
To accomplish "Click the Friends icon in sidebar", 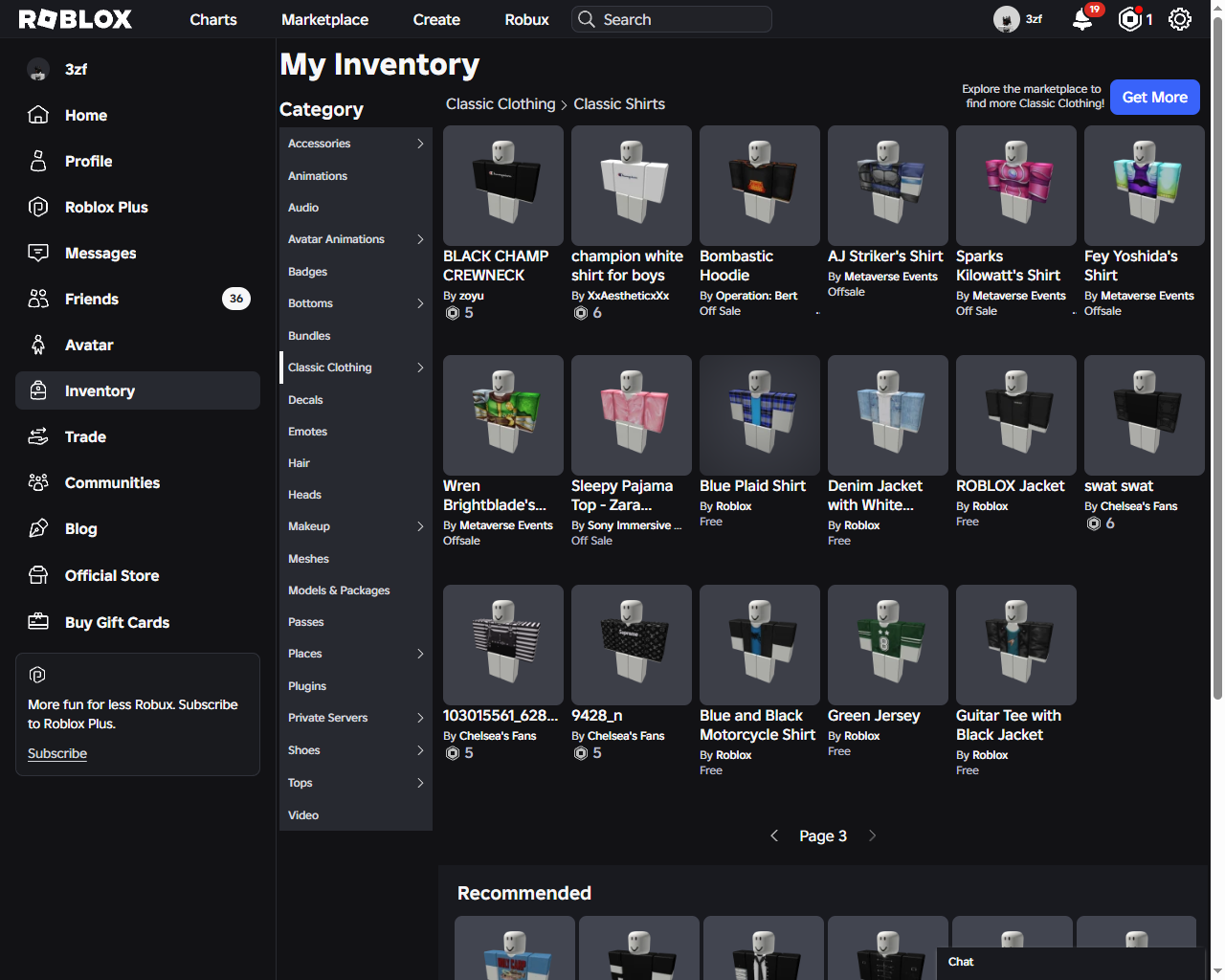I will [38, 299].
